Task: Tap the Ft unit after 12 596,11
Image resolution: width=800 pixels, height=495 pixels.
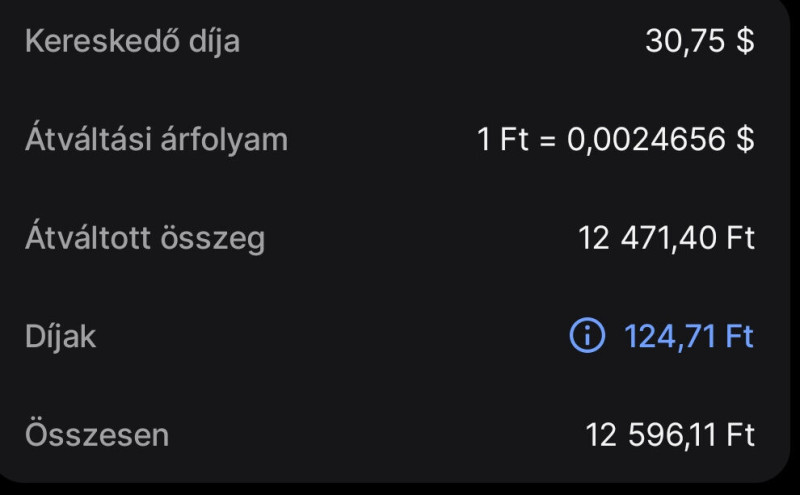Action: pyautogui.click(x=739, y=435)
